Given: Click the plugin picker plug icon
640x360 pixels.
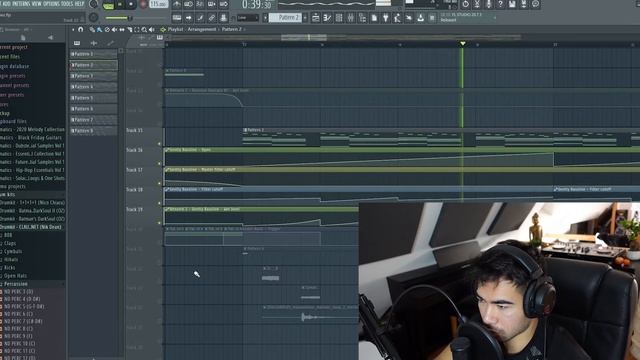Looking at the screenshot, I should (x=386, y=18).
